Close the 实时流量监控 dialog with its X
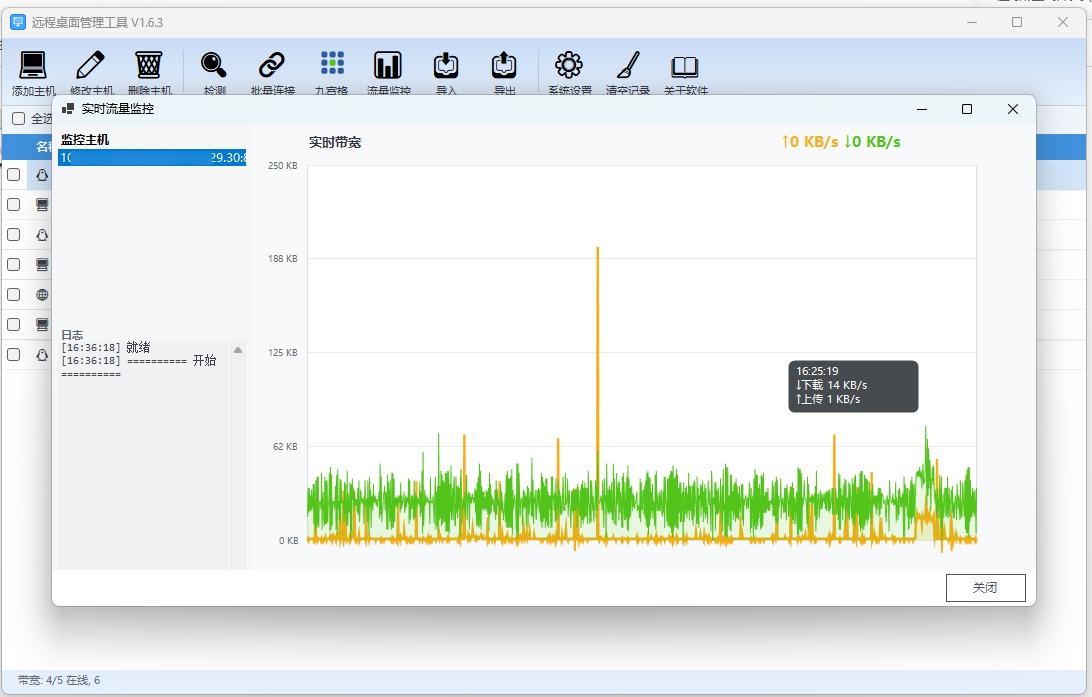This screenshot has width=1092, height=697. click(x=1013, y=109)
